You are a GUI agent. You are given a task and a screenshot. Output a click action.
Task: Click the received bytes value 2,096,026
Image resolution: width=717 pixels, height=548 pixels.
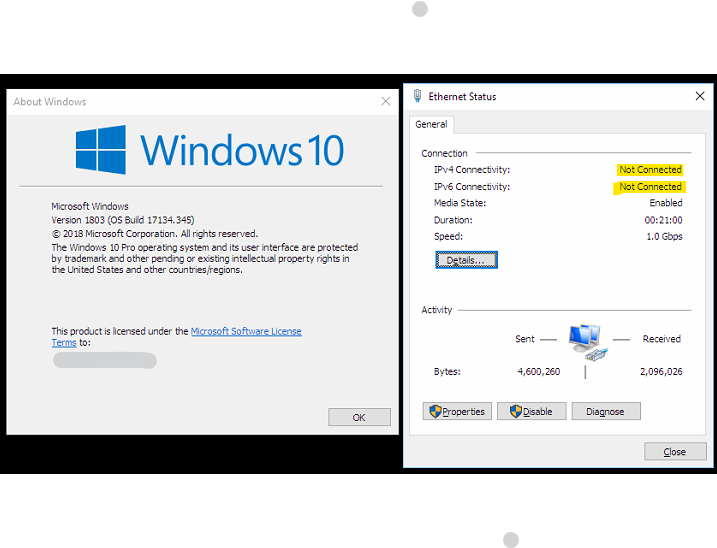click(x=661, y=371)
